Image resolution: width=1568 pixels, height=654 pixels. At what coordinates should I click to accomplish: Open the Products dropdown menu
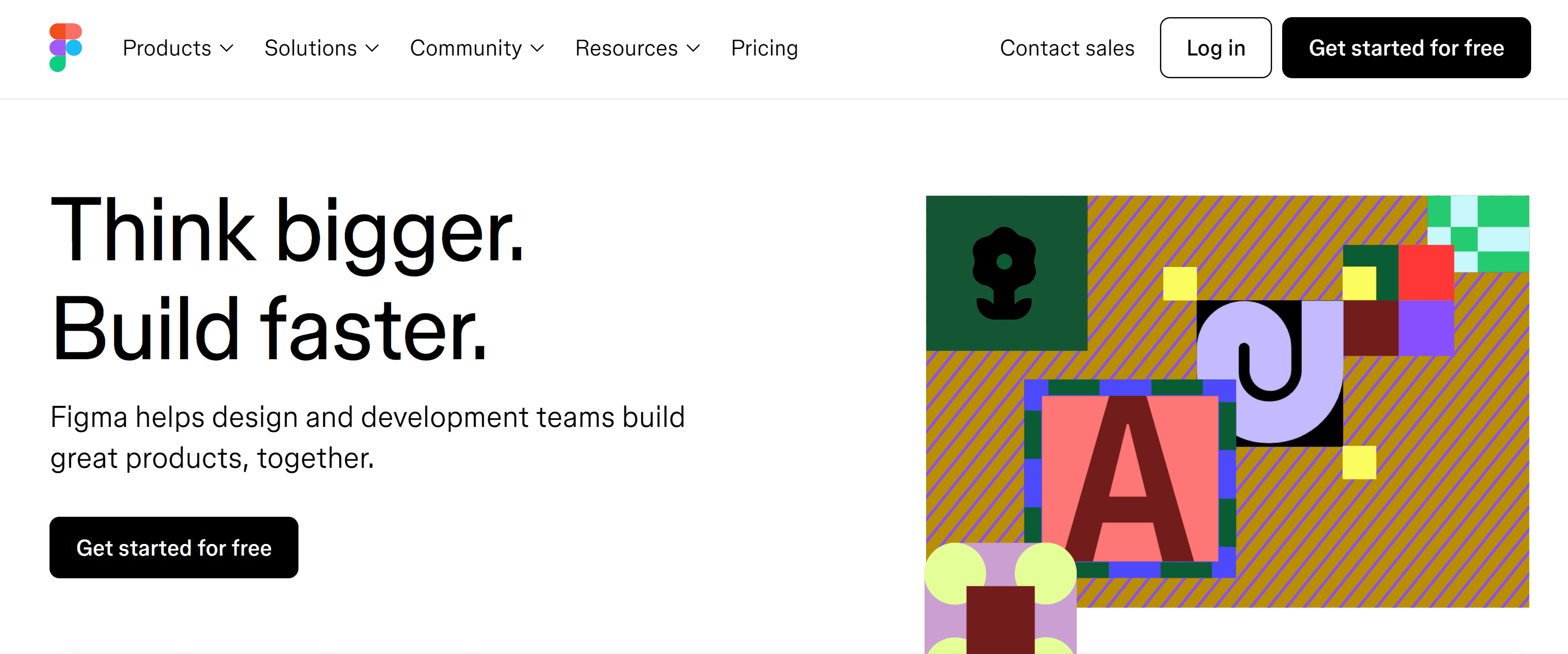[175, 48]
